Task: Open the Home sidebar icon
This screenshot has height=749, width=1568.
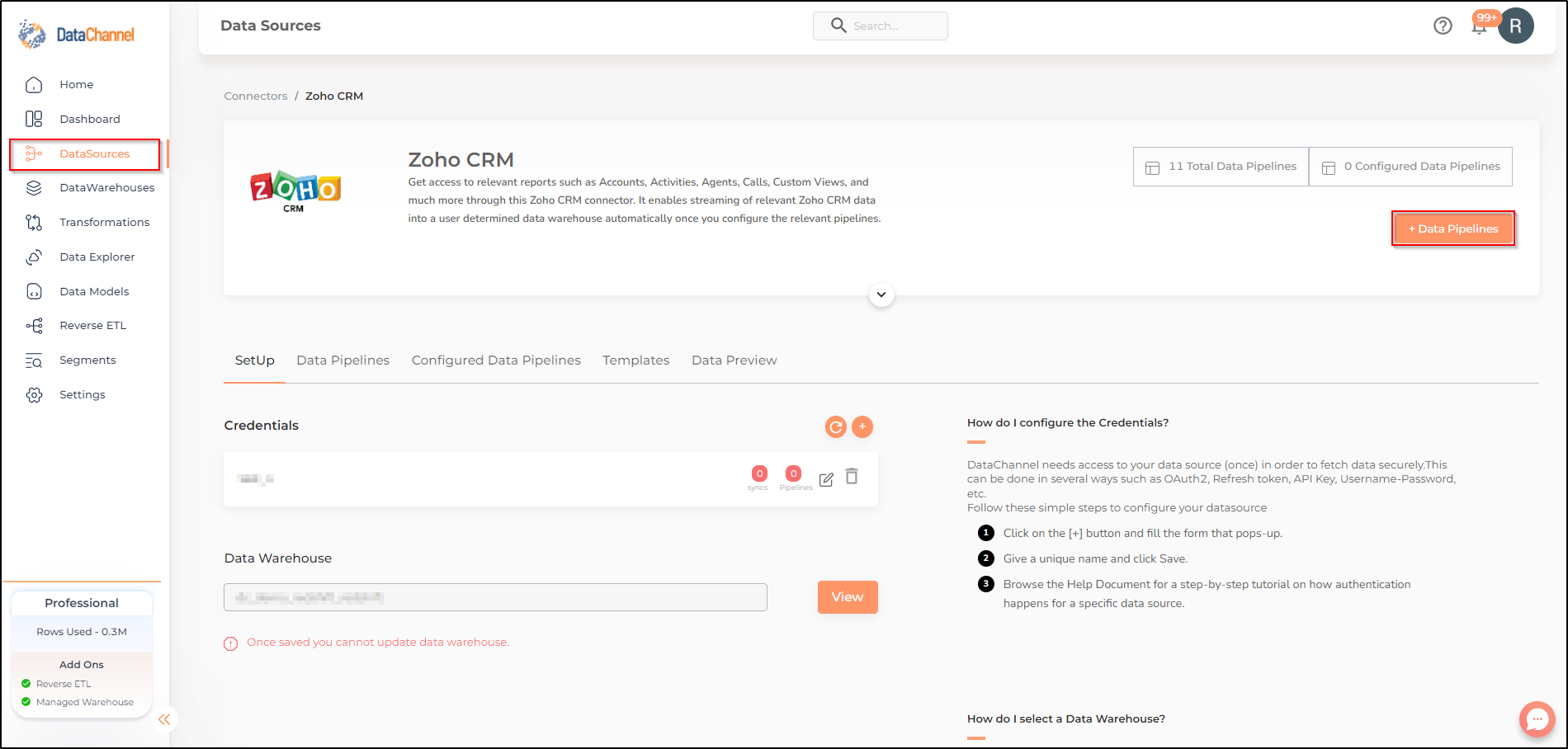Action: click(x=34, y=85)
